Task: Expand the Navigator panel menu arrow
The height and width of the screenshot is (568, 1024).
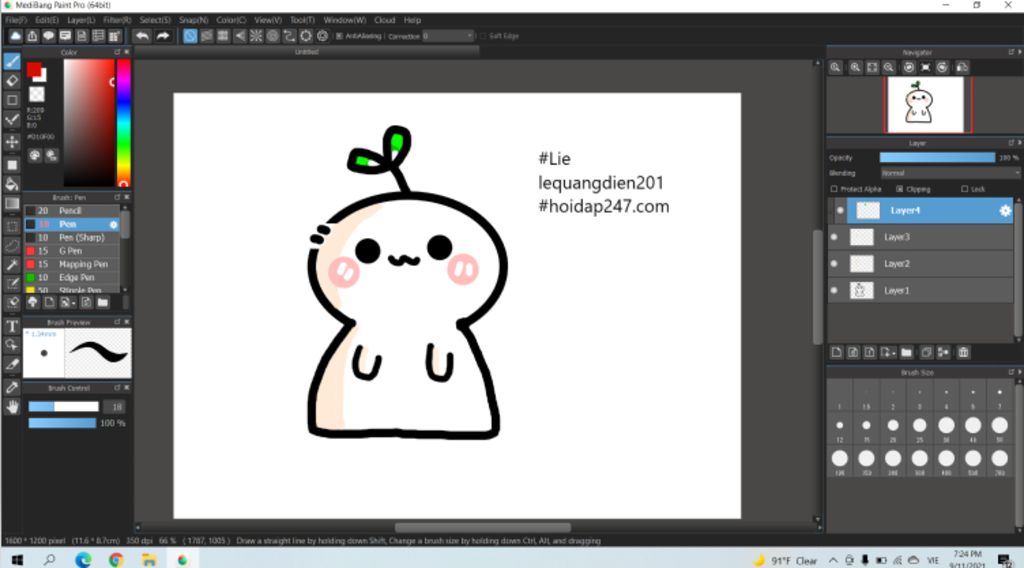Action: pos(1019,52)
